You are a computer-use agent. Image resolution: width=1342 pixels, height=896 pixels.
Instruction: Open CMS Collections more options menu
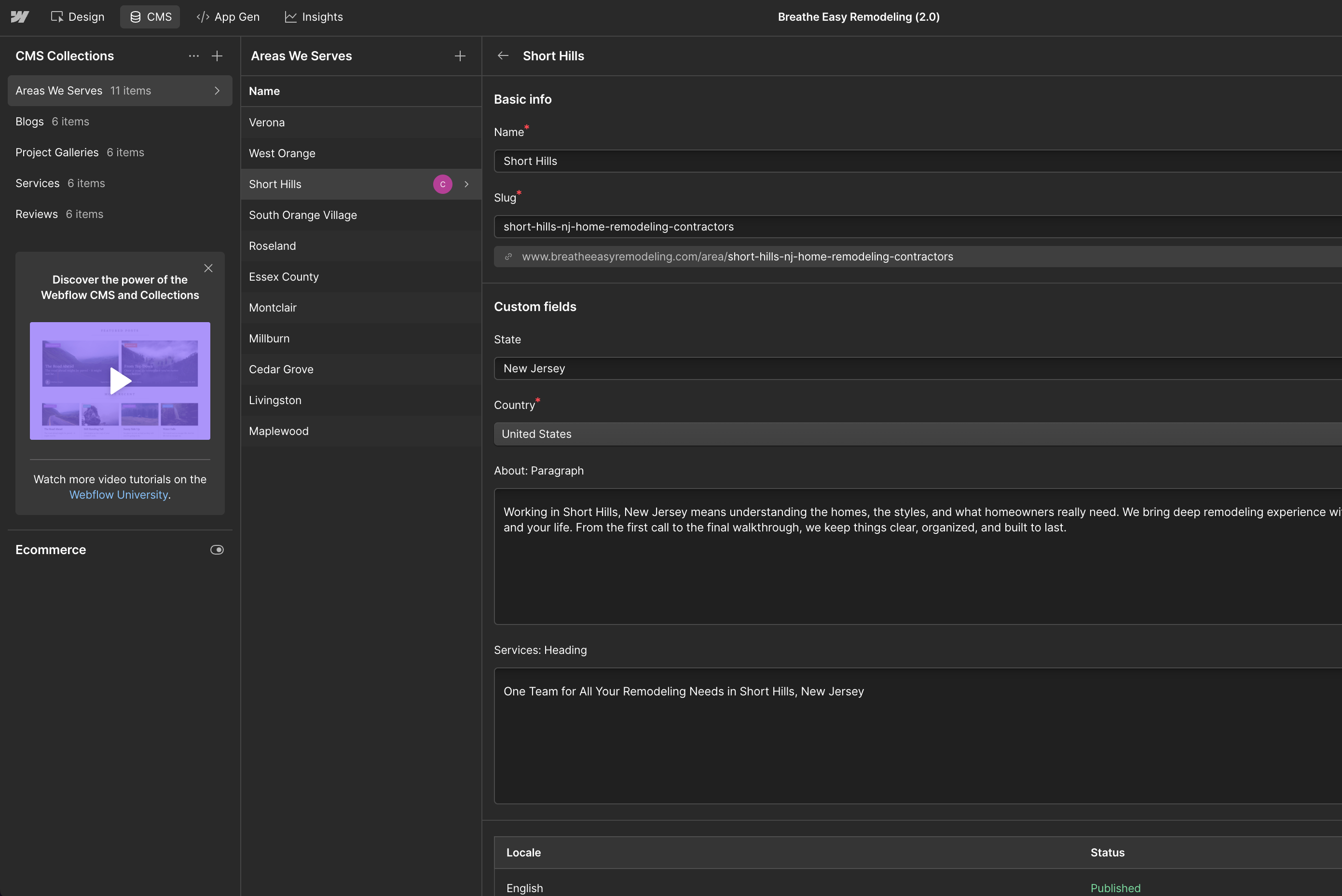pyautogui.click(x=194, y=56)
